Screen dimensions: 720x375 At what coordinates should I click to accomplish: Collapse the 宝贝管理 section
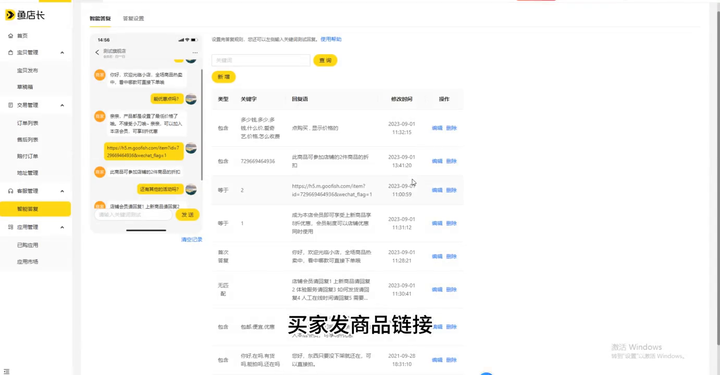click(x=62, y=53)
